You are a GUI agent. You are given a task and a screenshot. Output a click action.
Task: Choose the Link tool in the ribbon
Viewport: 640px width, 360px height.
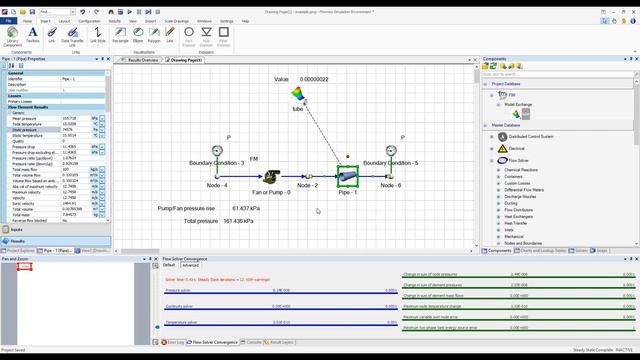click(52, 35)
